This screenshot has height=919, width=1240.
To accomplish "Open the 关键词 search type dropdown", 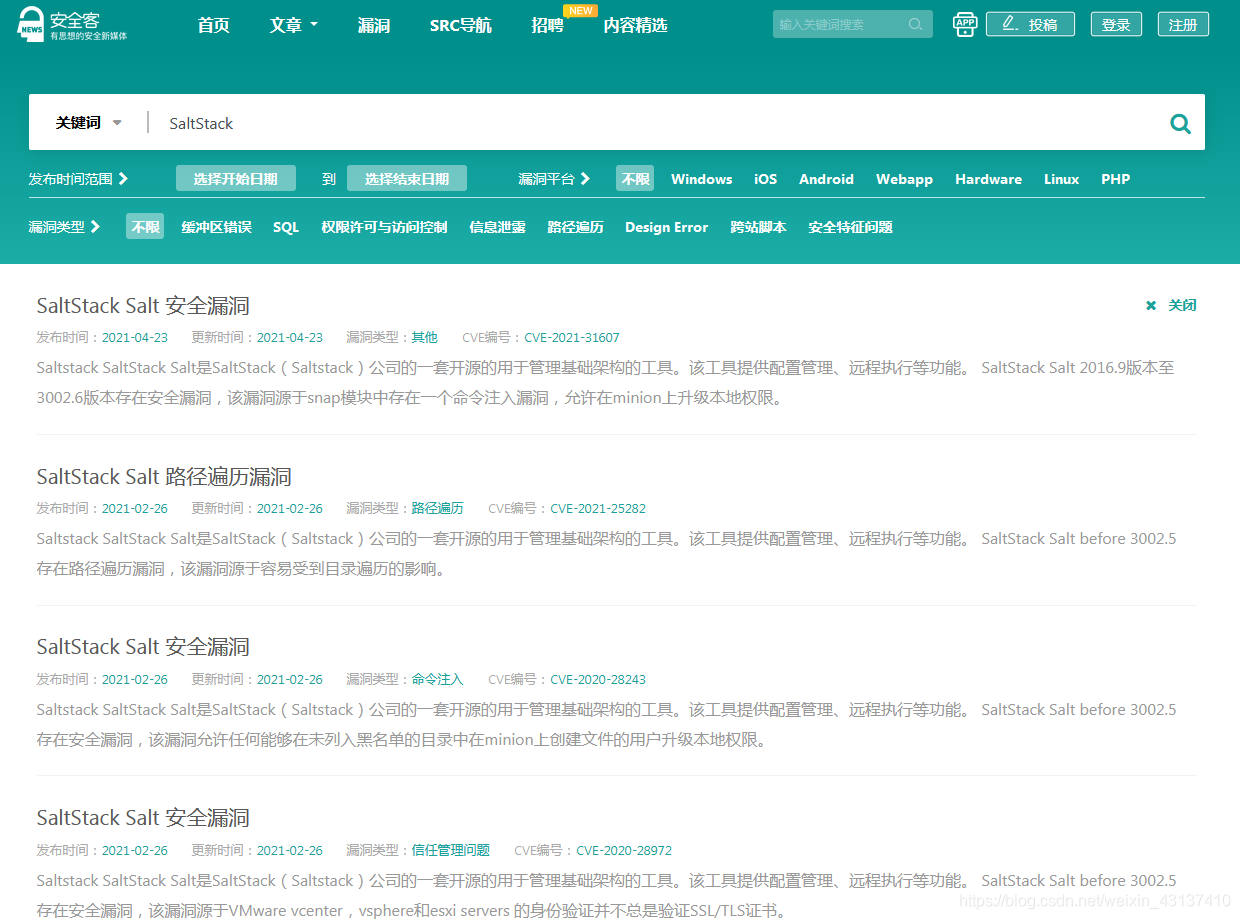I will [88, 123].
